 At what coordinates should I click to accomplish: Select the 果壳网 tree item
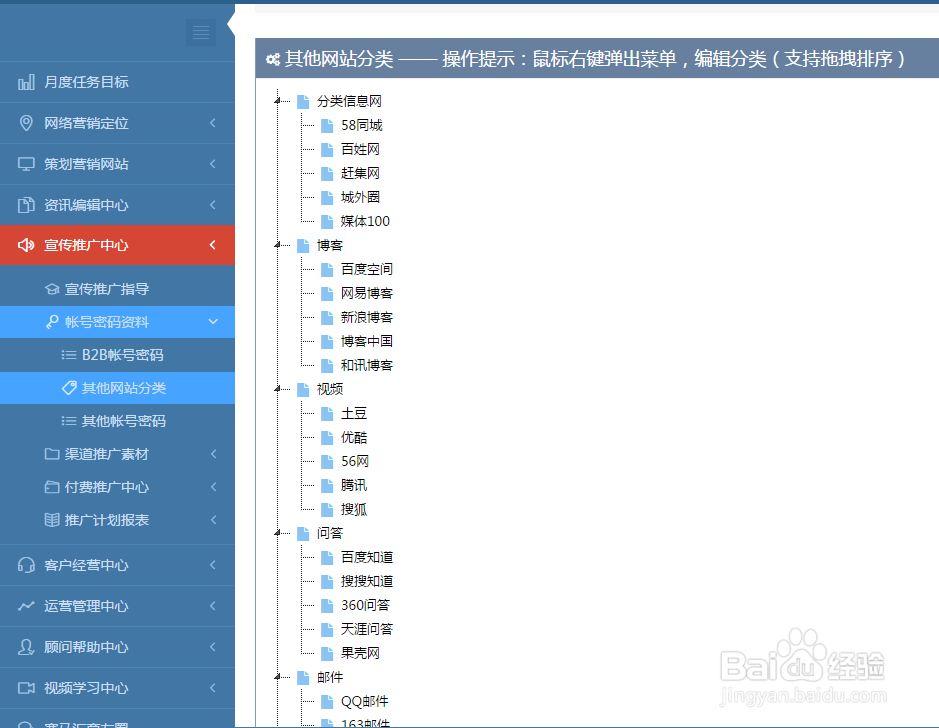(360, 653)
